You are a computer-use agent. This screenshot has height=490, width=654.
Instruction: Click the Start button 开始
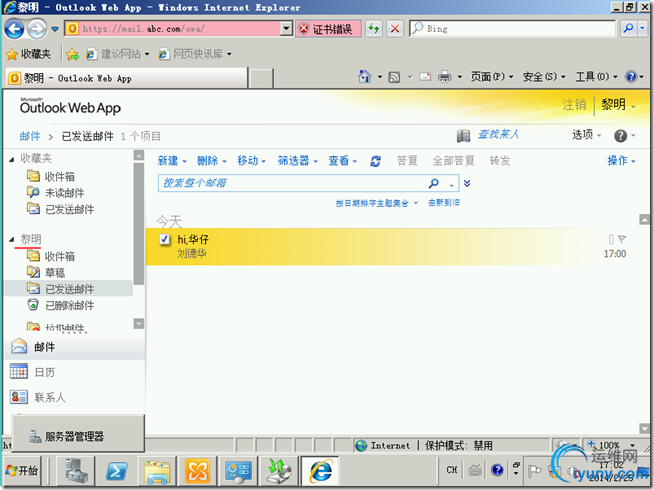click(22, 471)
